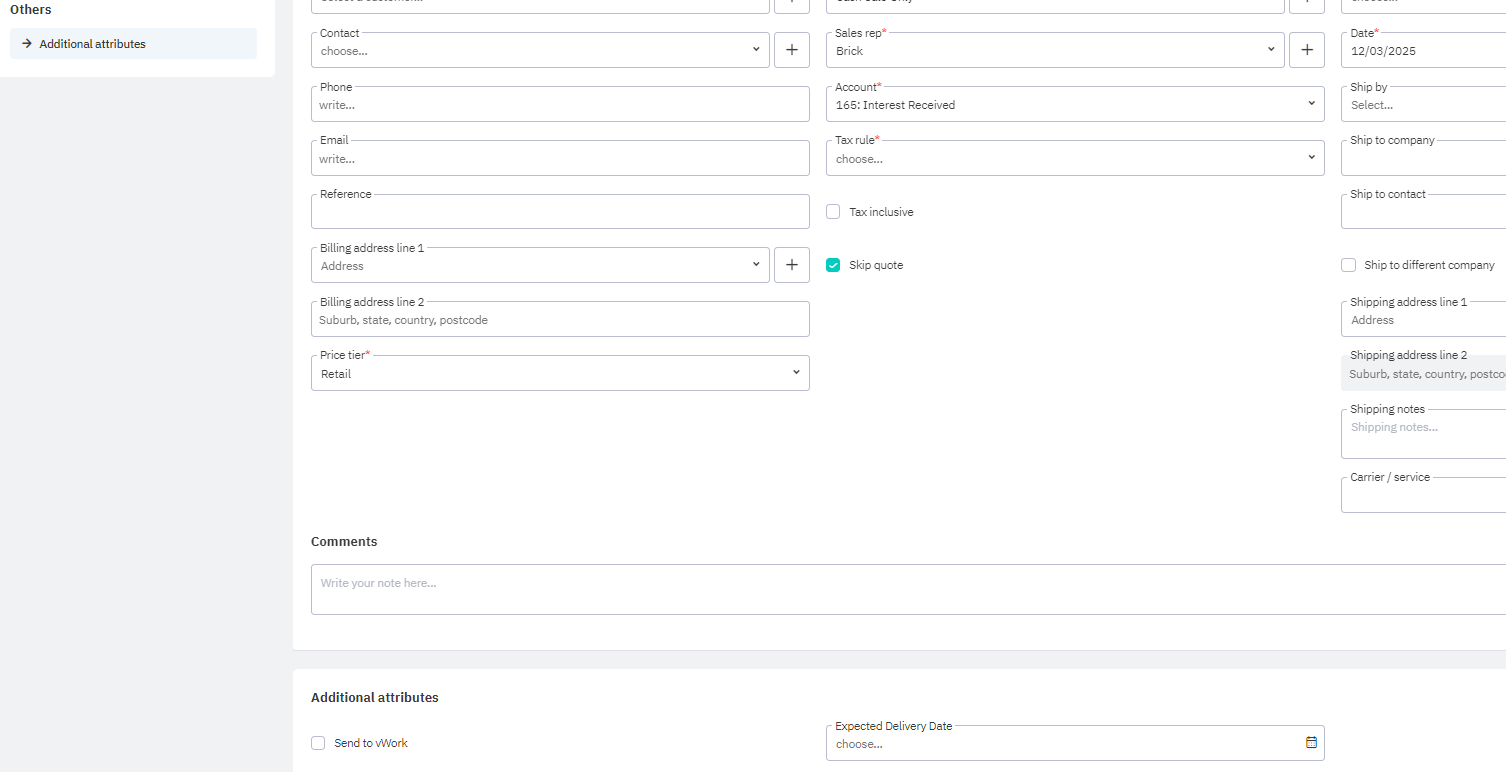Open calendar icon in Expected Delivery Date
1506x772 pixels.
[1311, 743]
